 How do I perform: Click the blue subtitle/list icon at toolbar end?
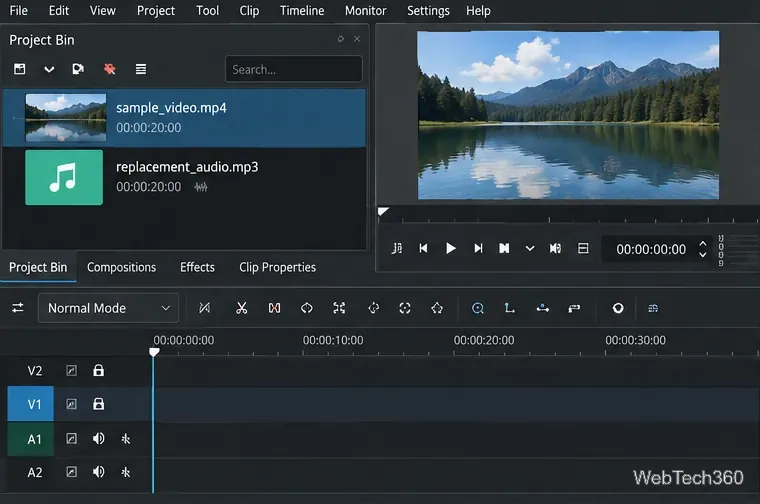pyautogui.click(x=653, y=308)
